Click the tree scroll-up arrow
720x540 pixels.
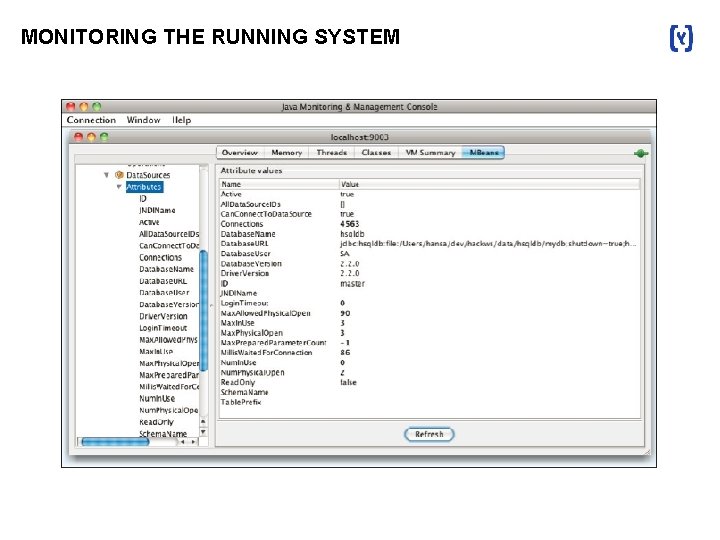(203, 422)
